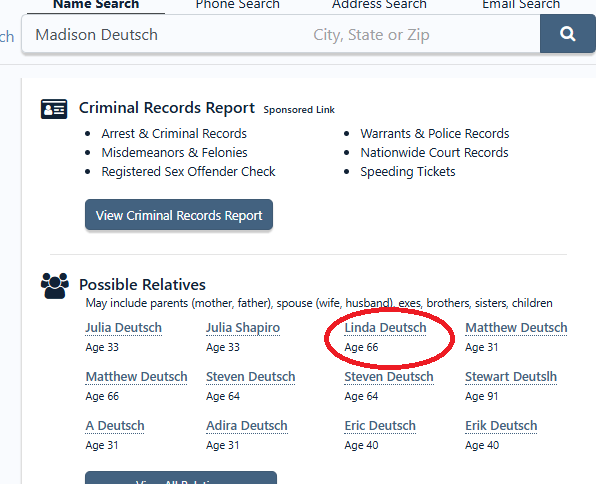Select the Name Search tab

click(96, 5)
